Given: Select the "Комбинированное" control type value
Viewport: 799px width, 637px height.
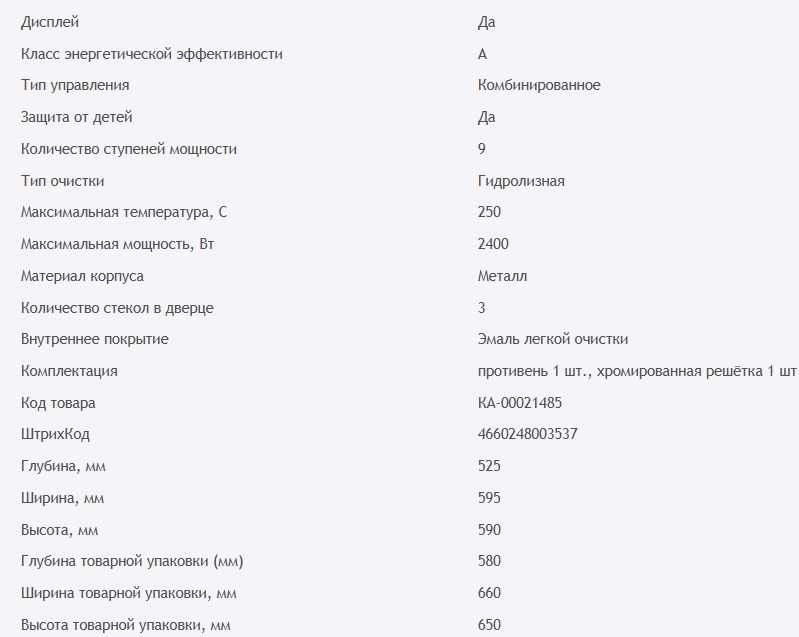Looking at the screenshot, I should click(x=539, y=85).
